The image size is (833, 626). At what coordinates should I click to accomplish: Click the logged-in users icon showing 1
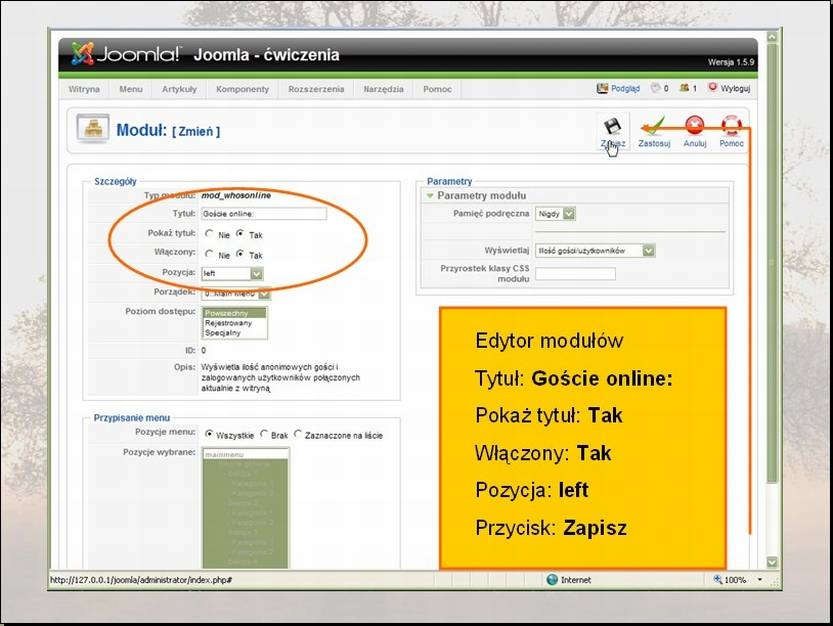point(684,88)
